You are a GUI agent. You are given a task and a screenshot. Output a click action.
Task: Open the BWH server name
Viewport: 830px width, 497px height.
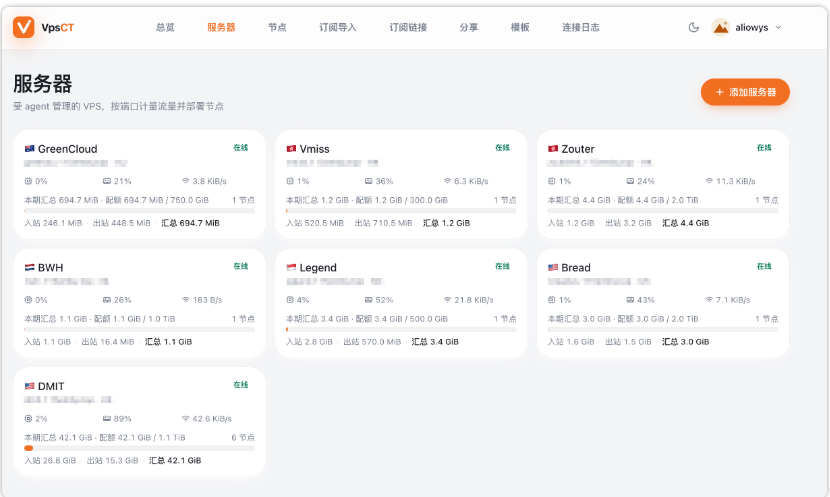[x=50, y=267]
